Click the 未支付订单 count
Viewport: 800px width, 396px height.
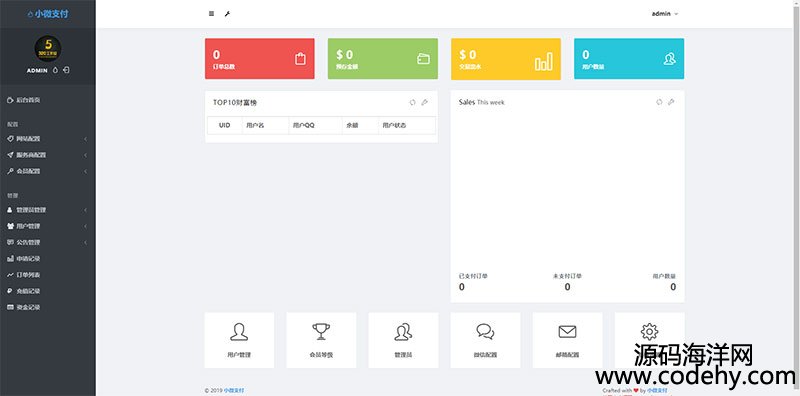(x=567, y=287)
